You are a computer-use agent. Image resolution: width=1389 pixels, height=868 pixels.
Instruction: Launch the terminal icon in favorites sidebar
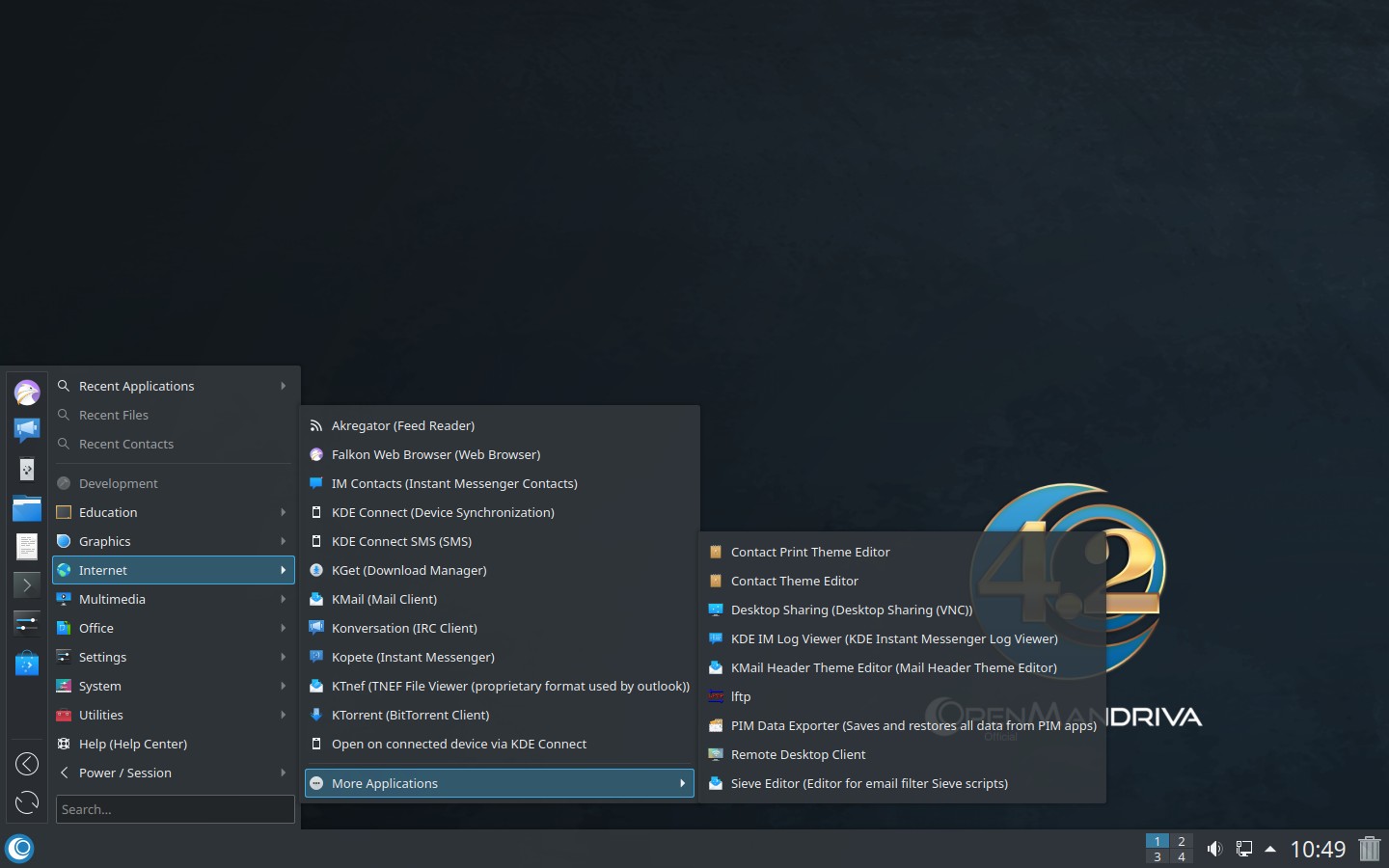pyautogui.click(x=27, y=584)
